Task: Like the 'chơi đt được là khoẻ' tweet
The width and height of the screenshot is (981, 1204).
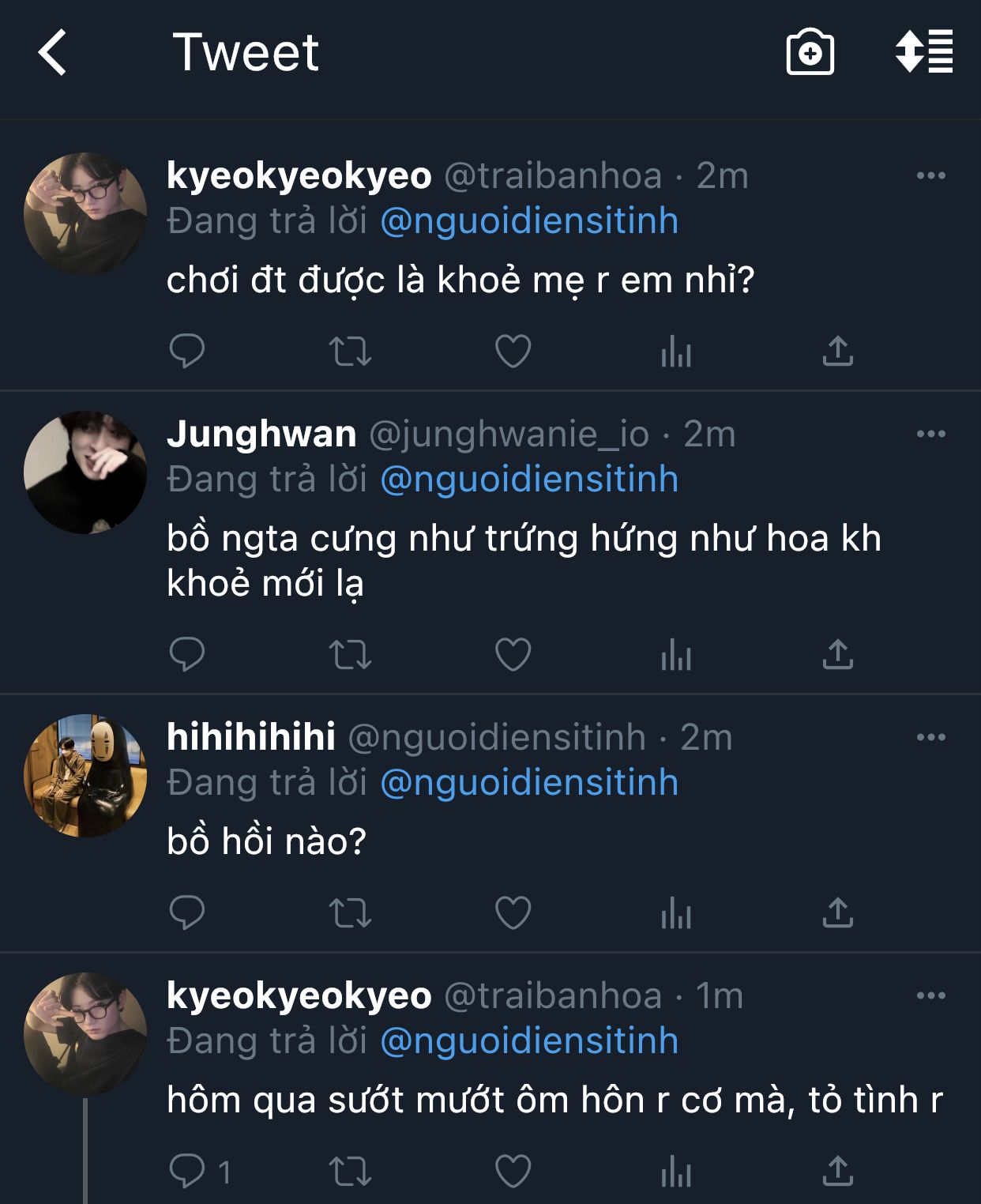Action: [x=513, y=351]
